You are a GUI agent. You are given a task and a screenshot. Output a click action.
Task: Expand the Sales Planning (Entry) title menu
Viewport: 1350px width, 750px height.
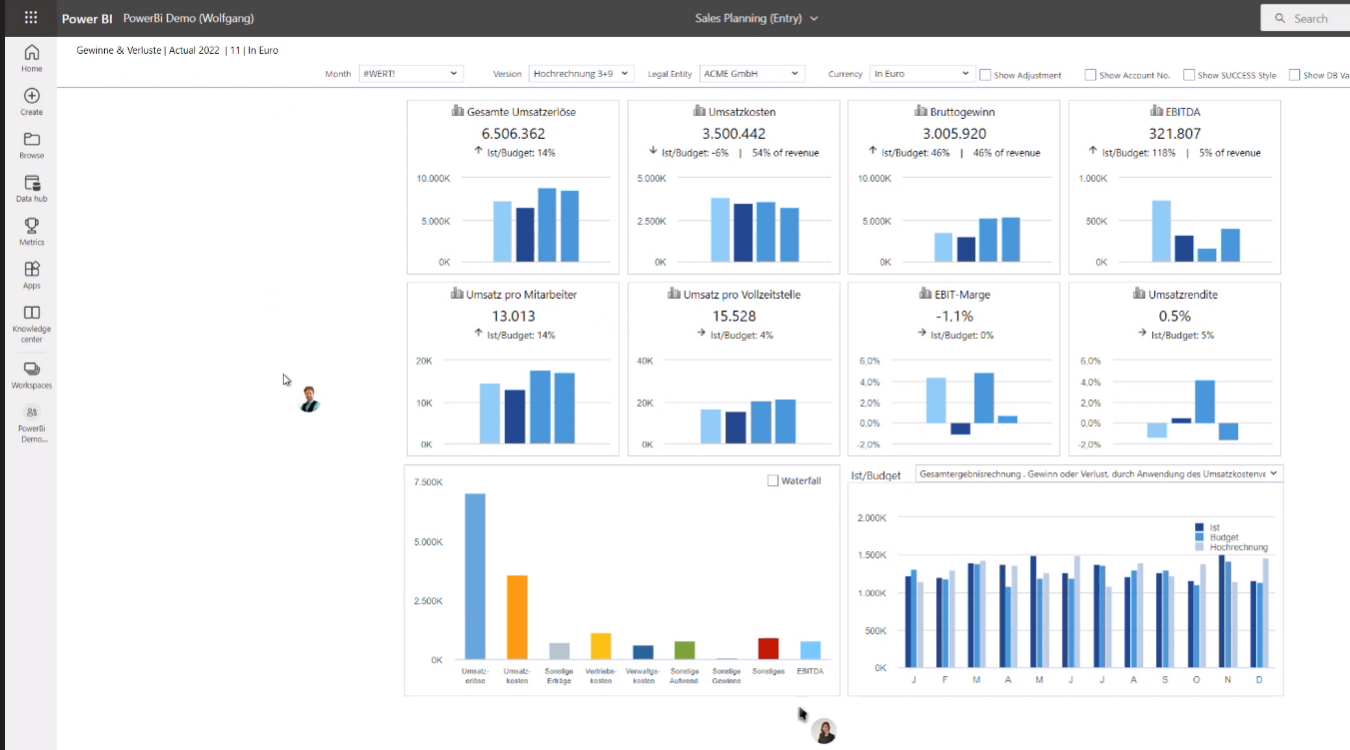[757, 18]
